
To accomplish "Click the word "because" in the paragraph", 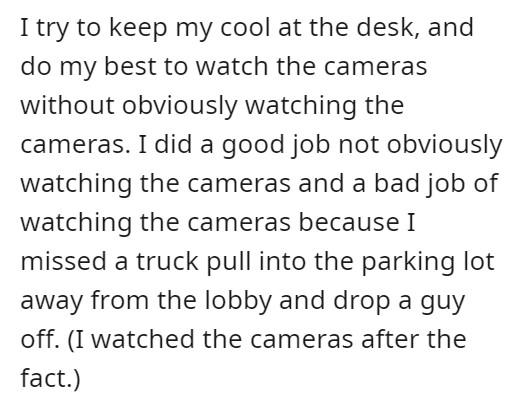I will pyautogui.click(x=348, y=222).
